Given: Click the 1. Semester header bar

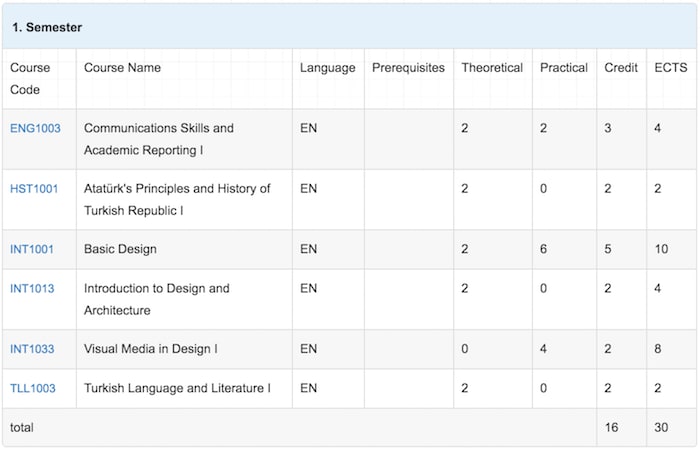Looking at the screenshot, I should click(x=349, y=27).
